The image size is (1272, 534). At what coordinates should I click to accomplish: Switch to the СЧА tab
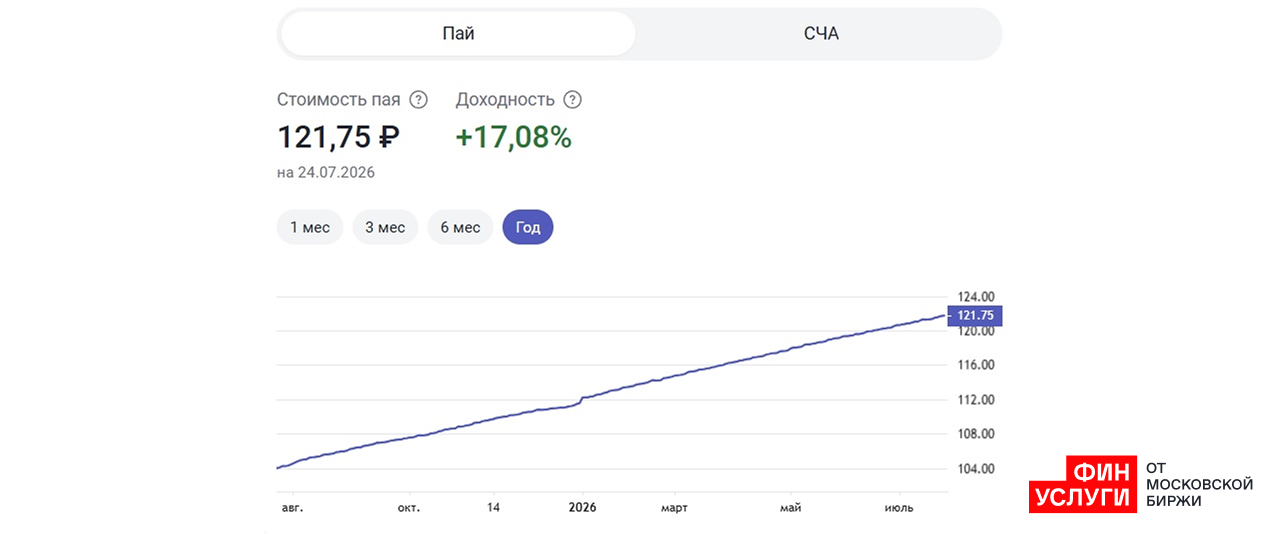(x=821, y=34)
